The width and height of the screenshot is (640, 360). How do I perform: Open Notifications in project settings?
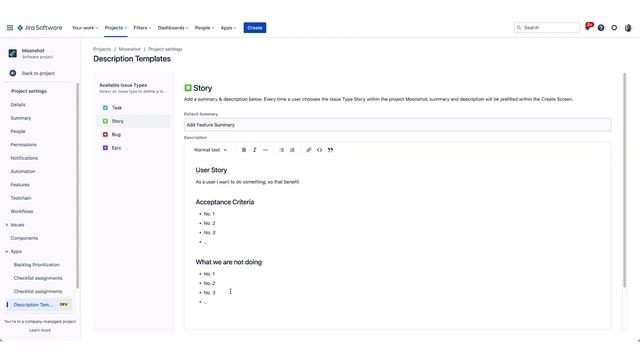pos(24,158)
